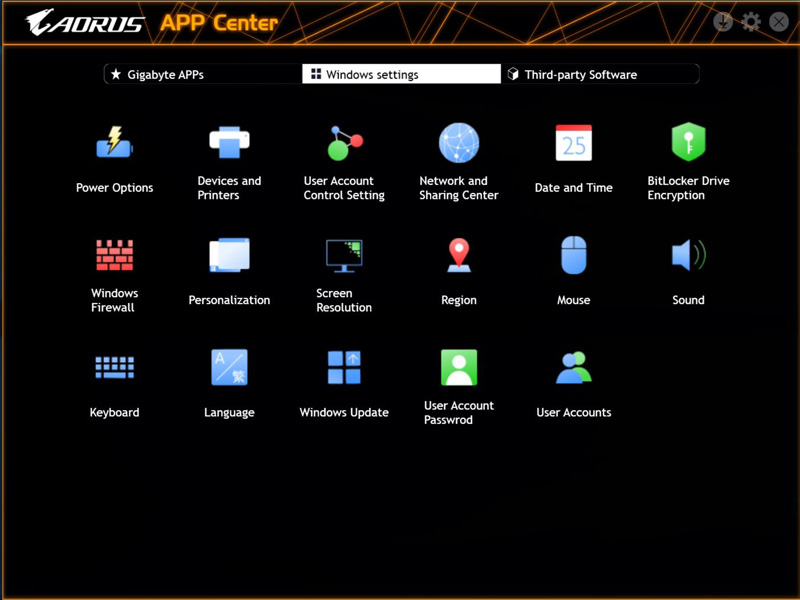
Task: Click the AORUS logo in the header
Action: pos(85,23)
